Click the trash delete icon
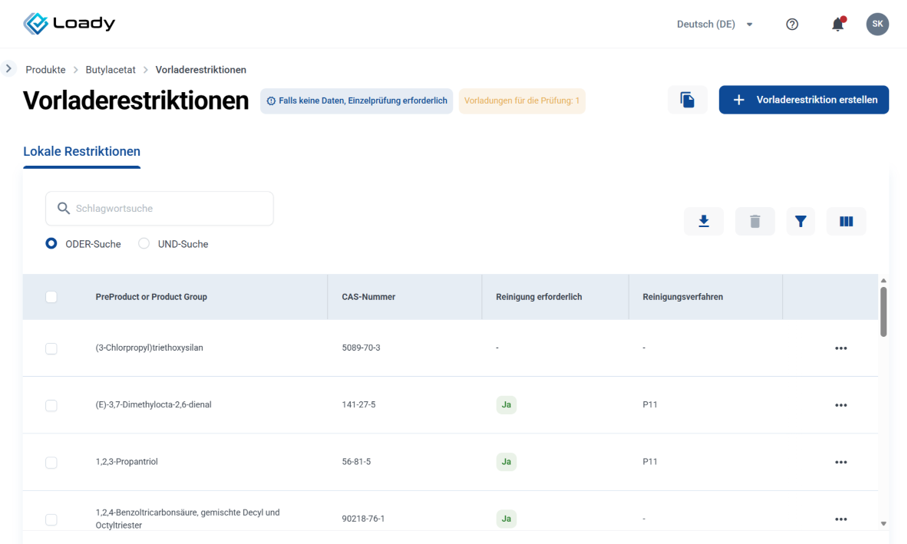Viewport: 907px width, 544px height. pyautogui.click(x=755, y=221)
